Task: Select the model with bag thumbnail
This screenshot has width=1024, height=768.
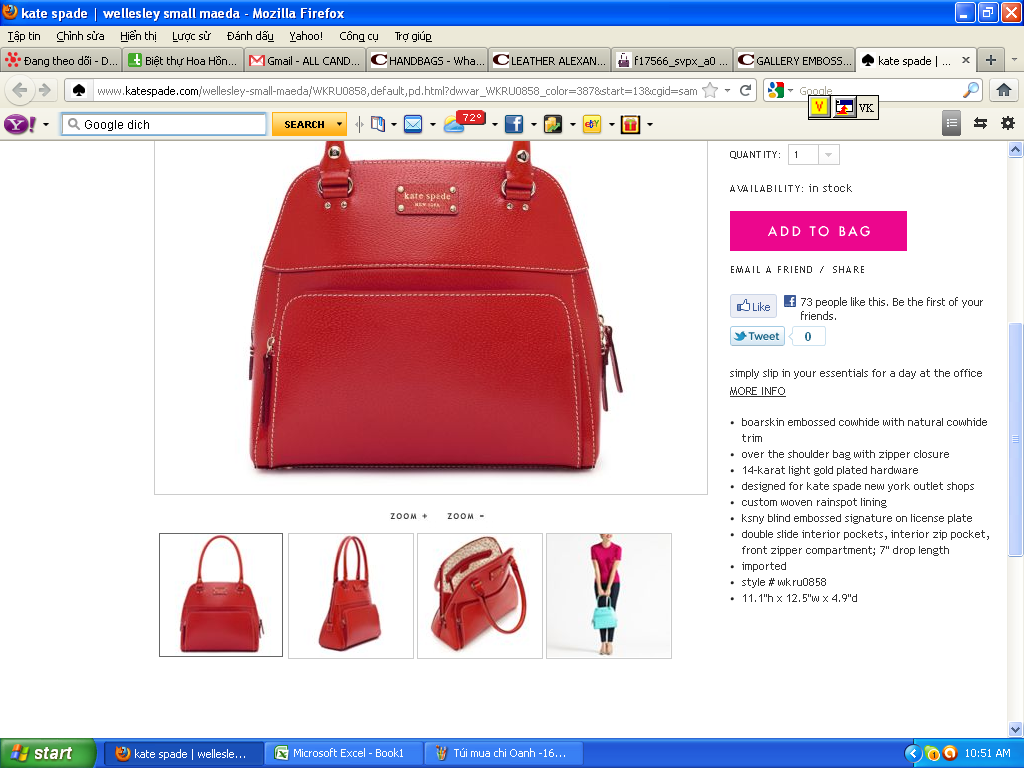Action: [x=609, y=596]
